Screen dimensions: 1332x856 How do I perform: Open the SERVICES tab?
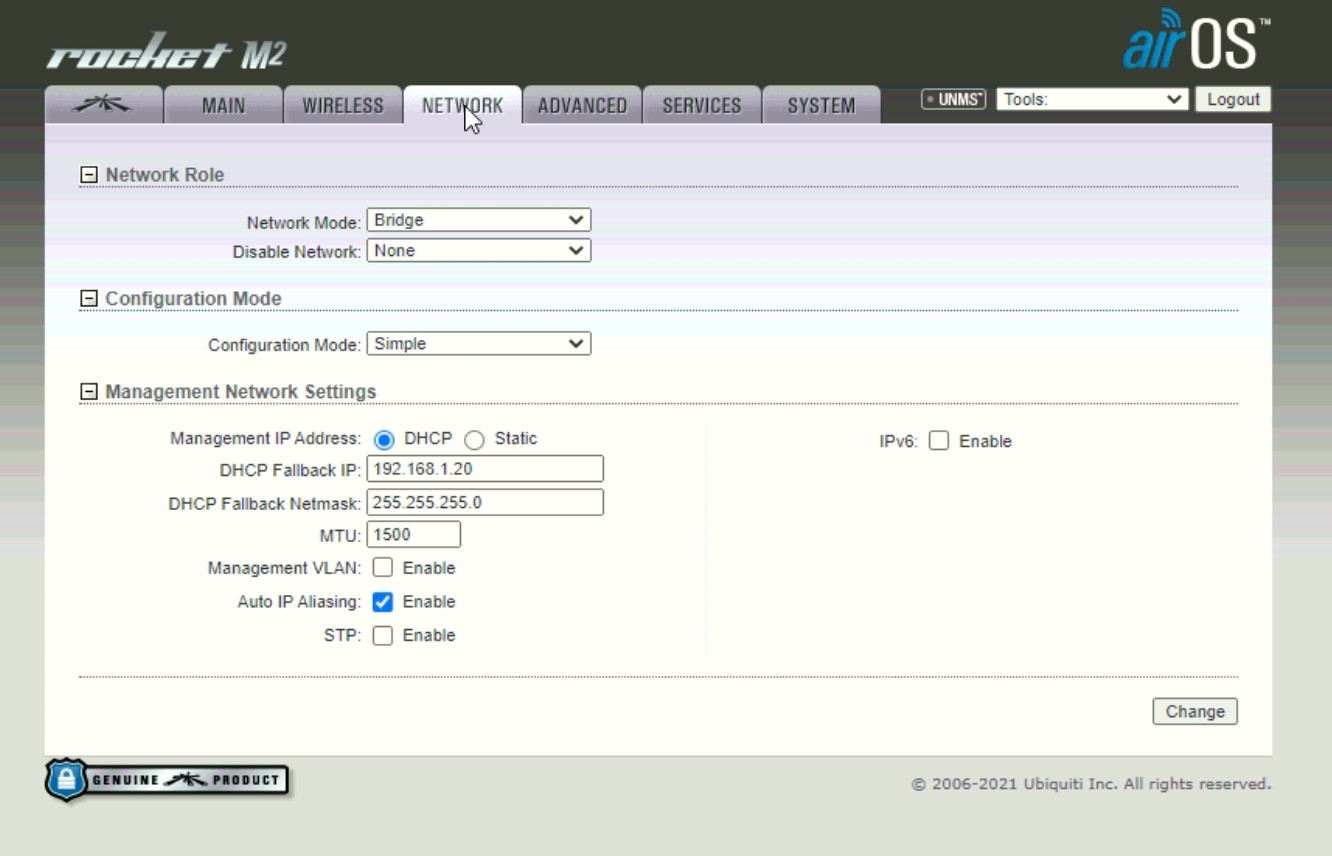point(702,105)
